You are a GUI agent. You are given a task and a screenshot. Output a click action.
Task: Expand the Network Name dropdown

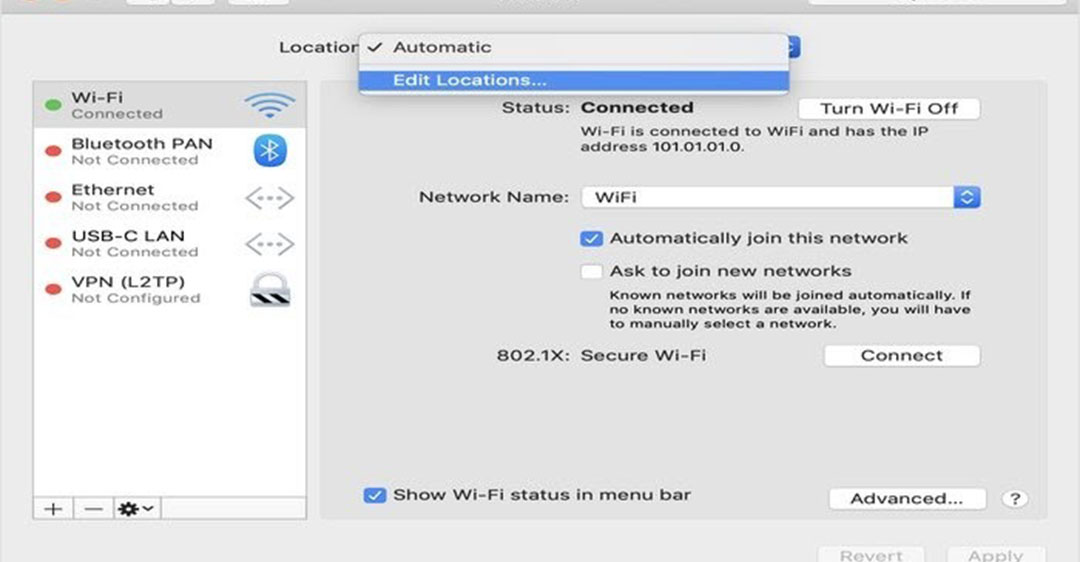click(966, 197)
